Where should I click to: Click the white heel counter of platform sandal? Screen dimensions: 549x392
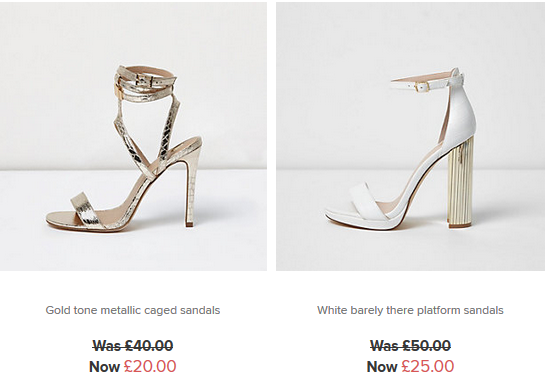(461, 110)
